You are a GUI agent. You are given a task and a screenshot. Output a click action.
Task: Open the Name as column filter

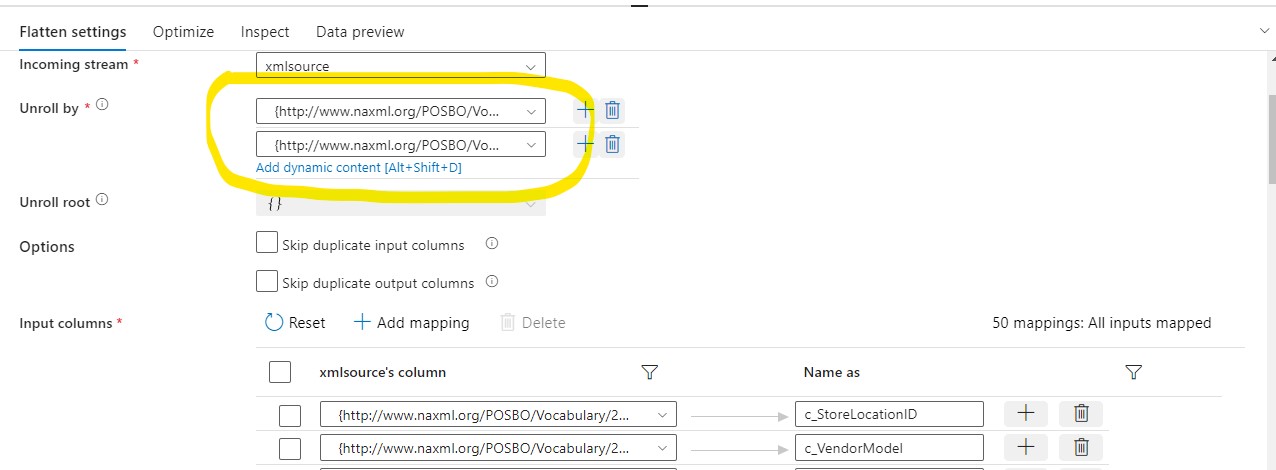(x=1133, y=372)
